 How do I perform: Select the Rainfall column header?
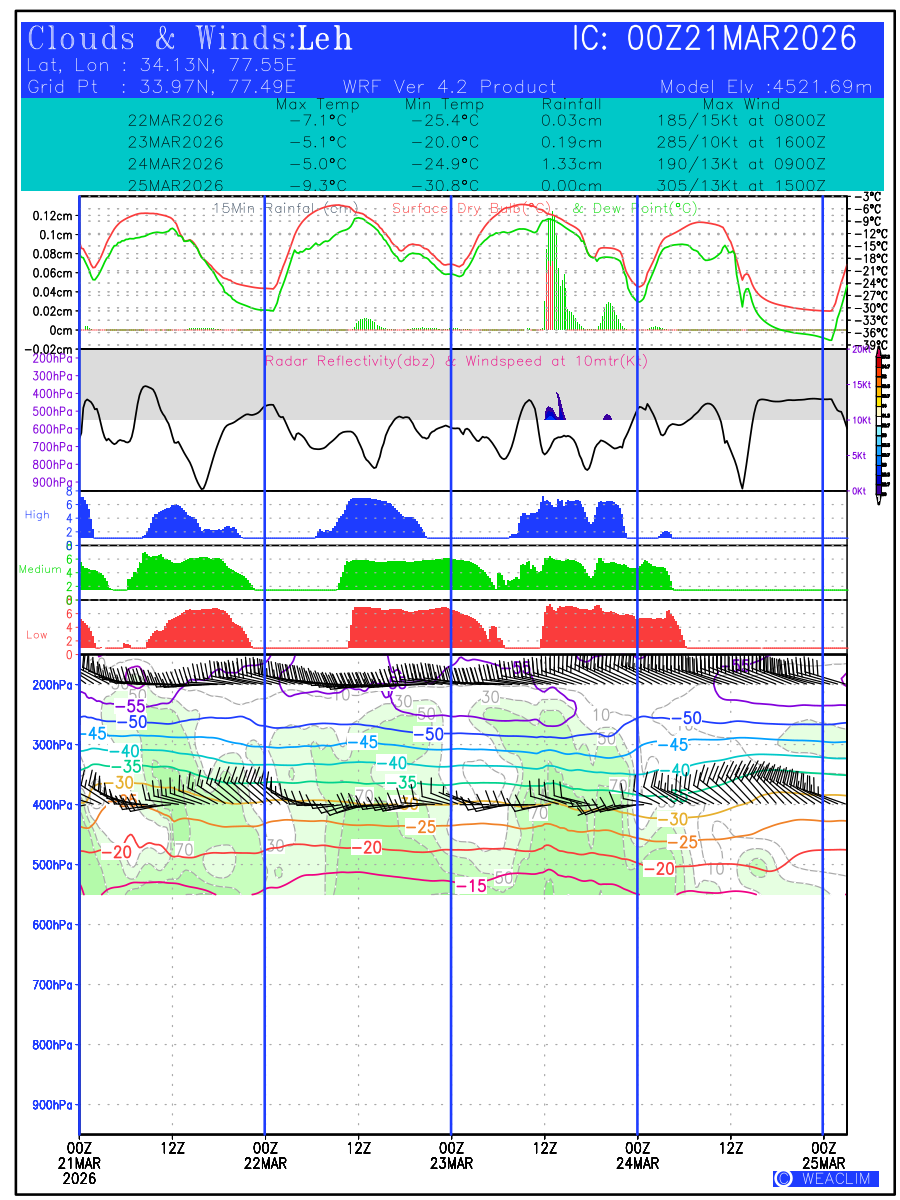(x=571, y=105)
